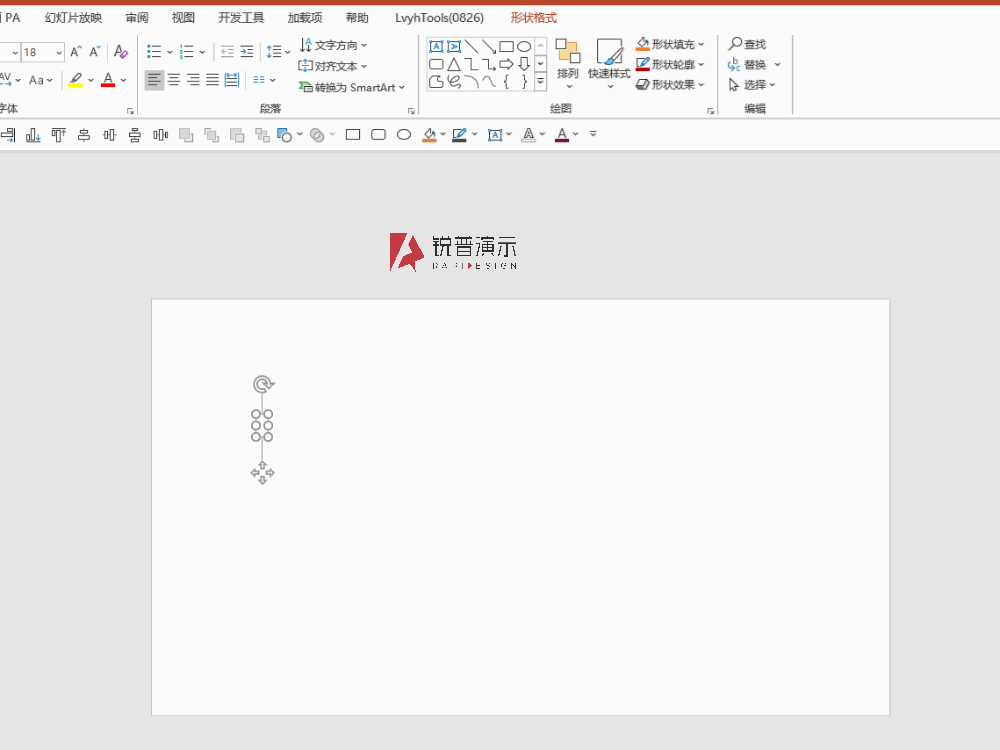Select the arrow line shape in gallery
This screenshot has width=1000, height=750.
489,47
